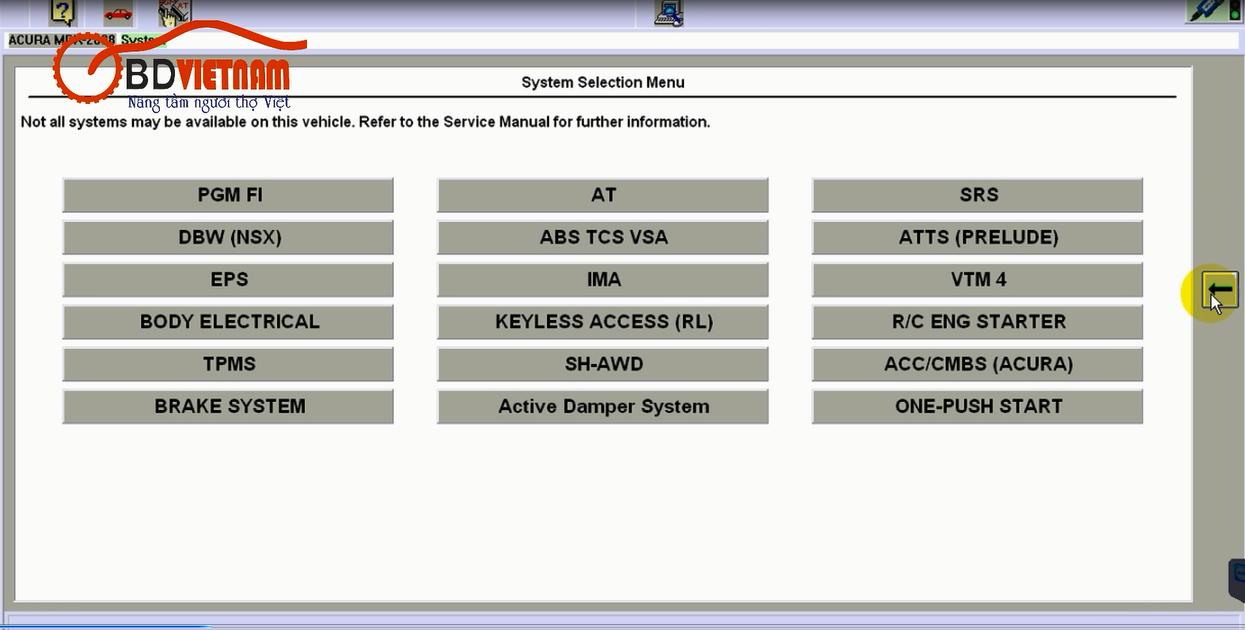Select the PGM FI system
The width and height of the screenshot is (1245, 630).
[228, 195]
